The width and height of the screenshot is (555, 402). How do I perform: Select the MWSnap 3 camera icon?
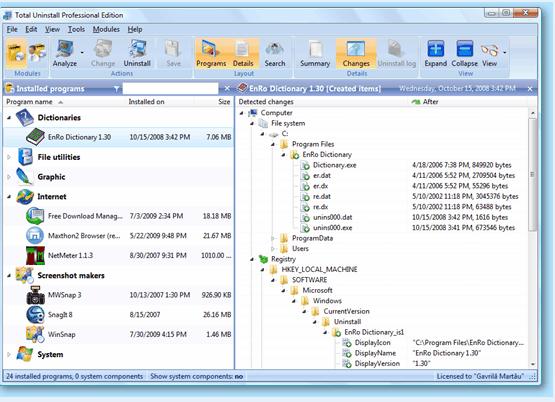click(35, 295)
